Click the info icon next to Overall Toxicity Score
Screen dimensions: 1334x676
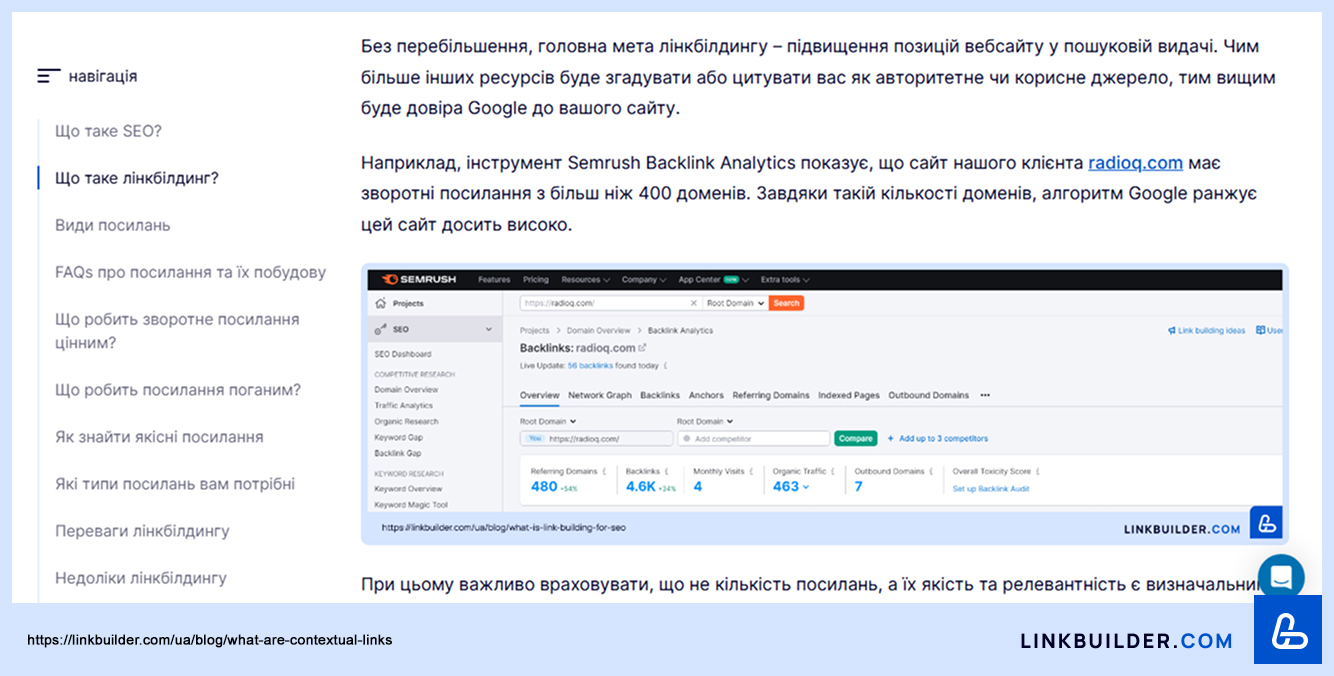pos(1038,471)
